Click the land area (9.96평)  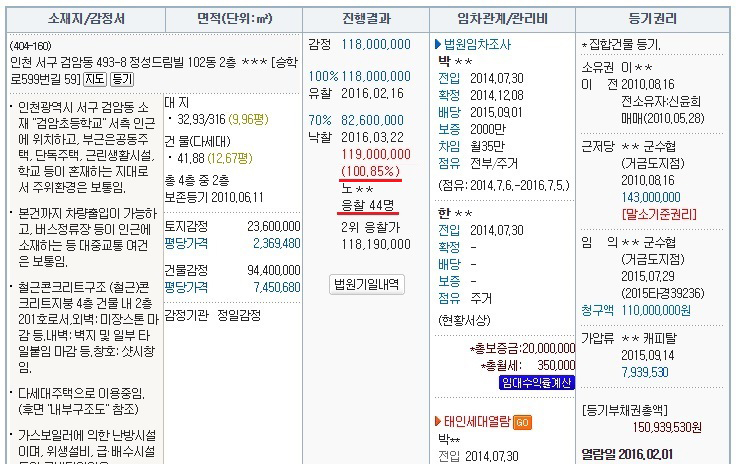point(248,120)
